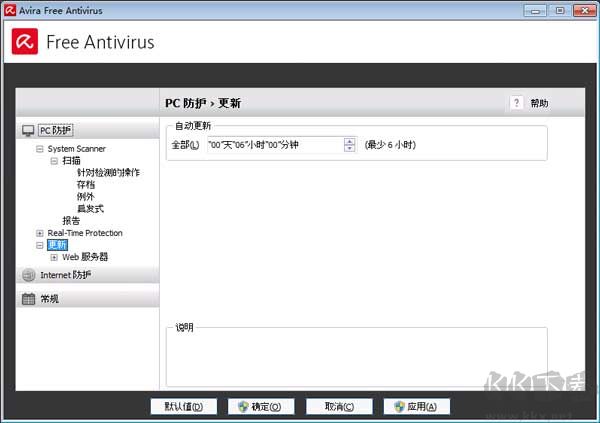Screen dimensions: 600x423
Task: Confirm settings with 确定(O) button
Action: click(x=261, y=406)
